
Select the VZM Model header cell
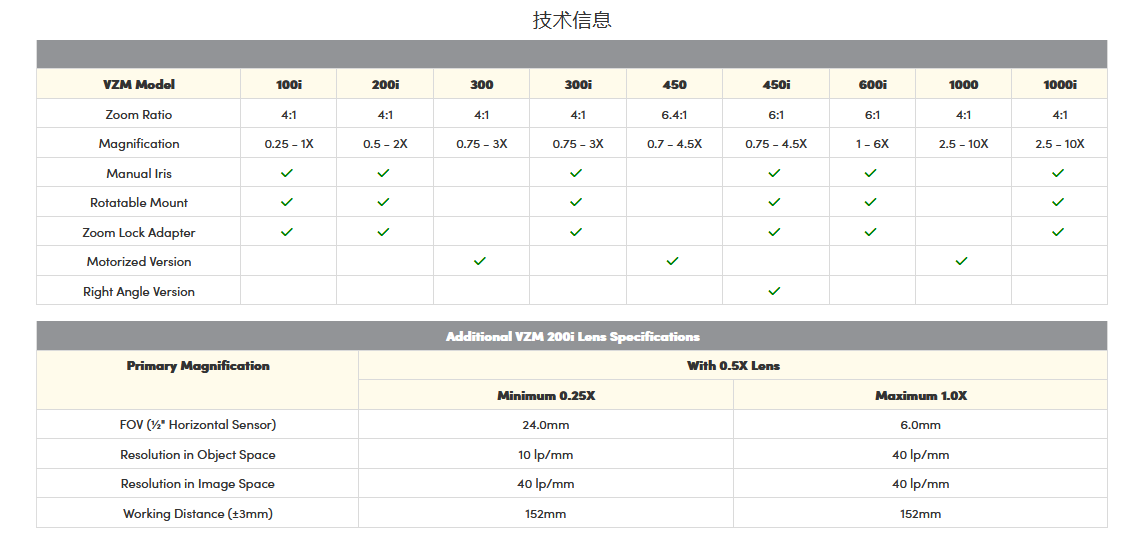coord(139,85)
